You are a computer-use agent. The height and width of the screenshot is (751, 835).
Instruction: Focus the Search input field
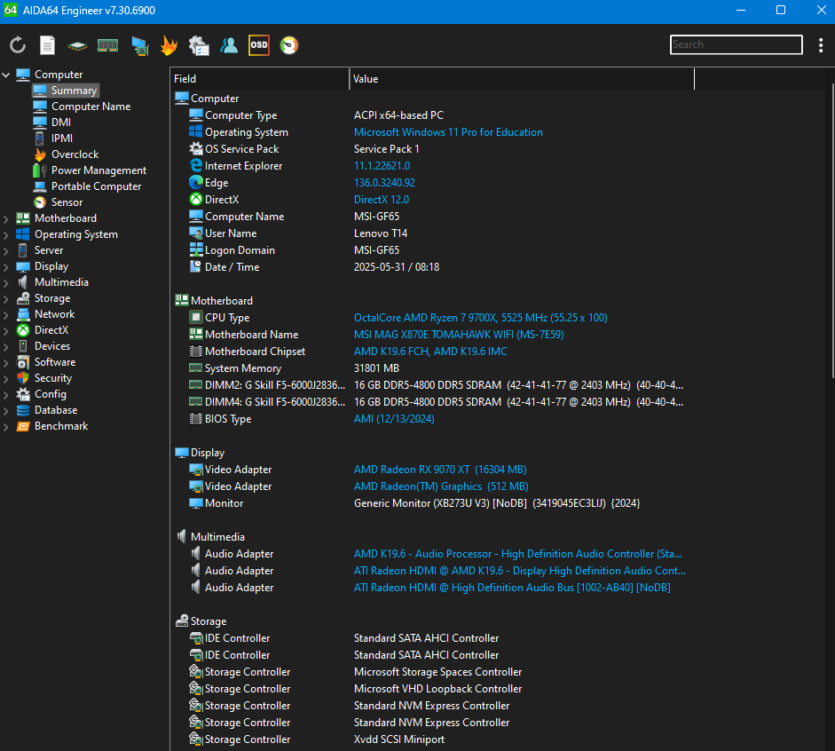click(736, 45)
